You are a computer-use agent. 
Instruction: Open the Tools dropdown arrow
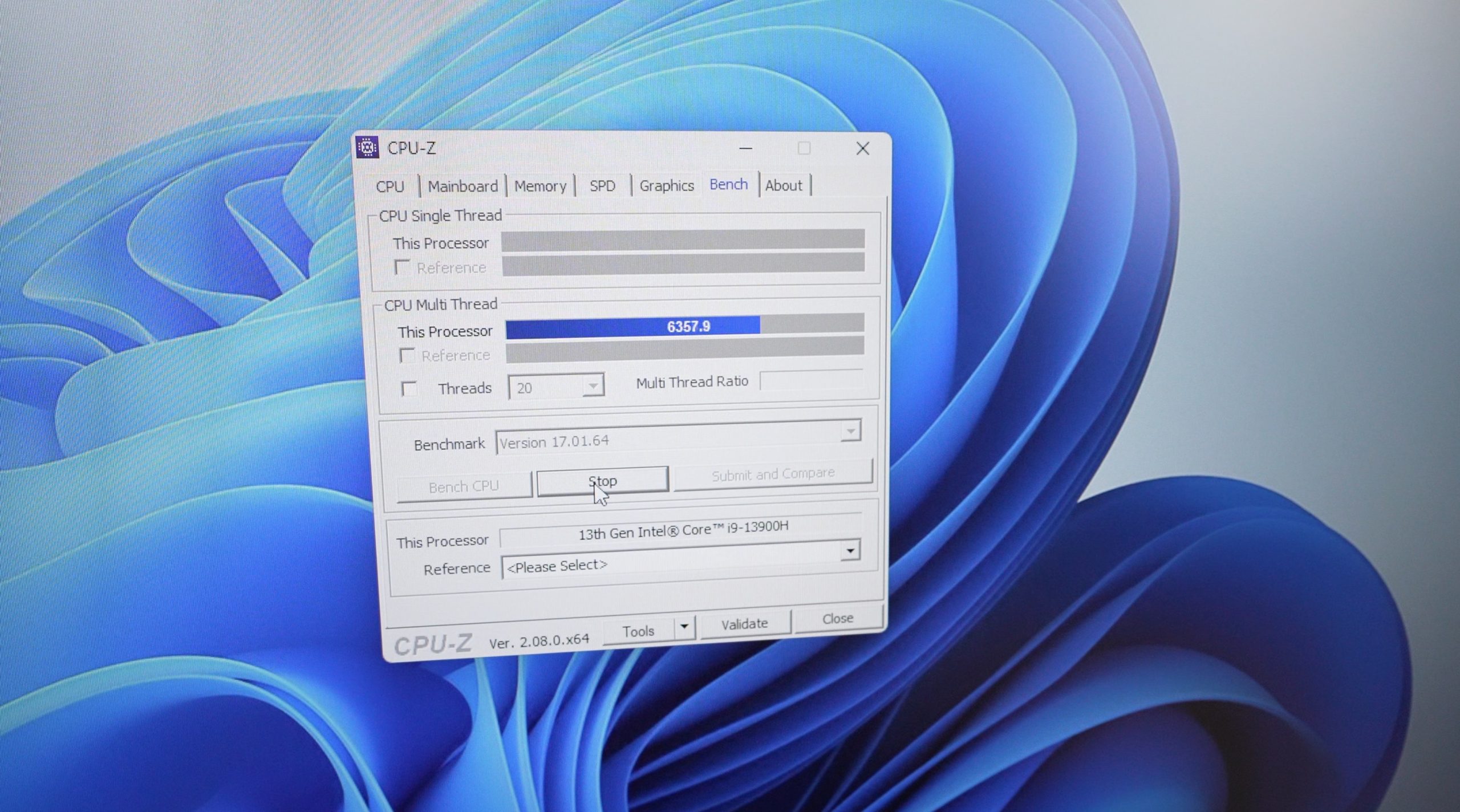pos(684,627)
